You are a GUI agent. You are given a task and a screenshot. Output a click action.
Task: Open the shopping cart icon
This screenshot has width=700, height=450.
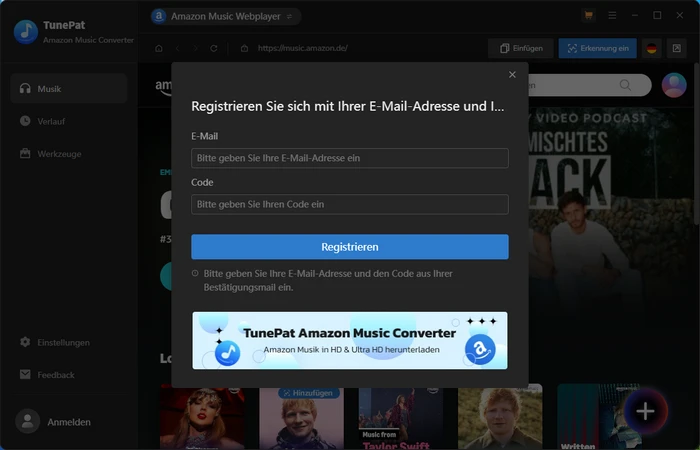coord(589,16)
